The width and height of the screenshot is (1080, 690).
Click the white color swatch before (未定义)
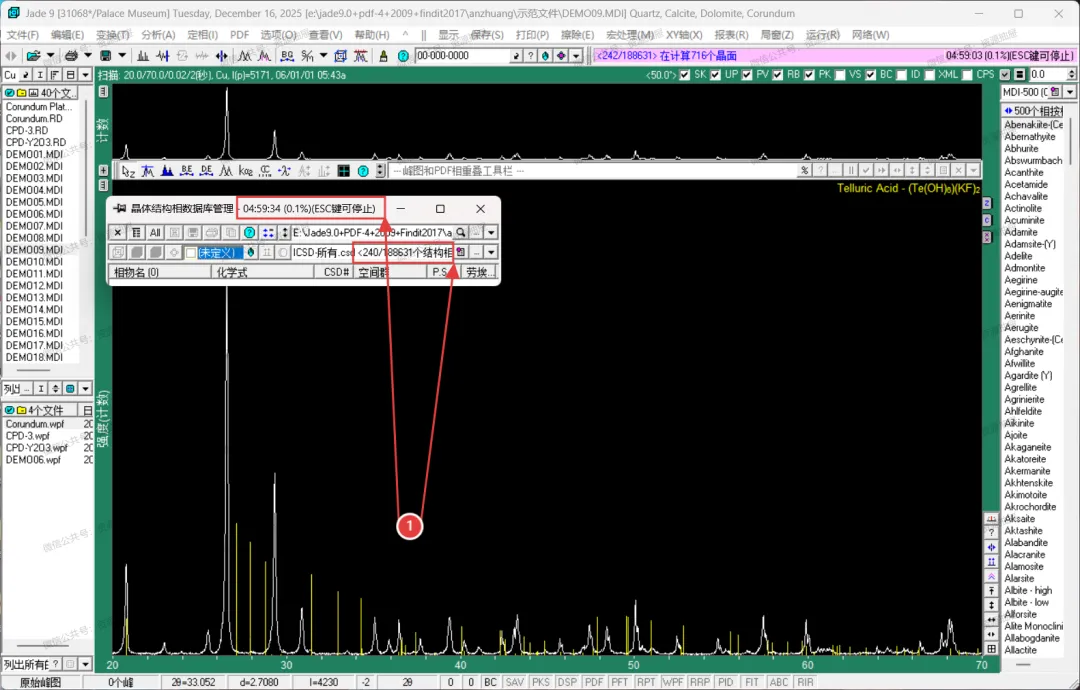[x=191, y=253]
